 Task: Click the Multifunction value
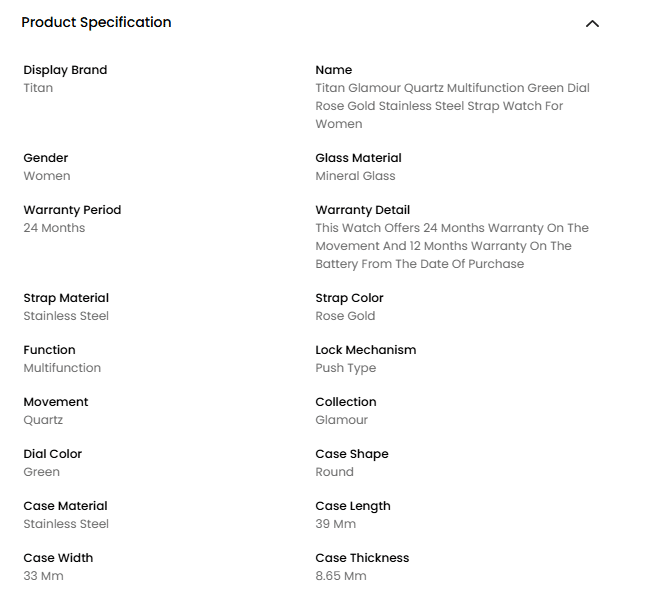(62, 368)
